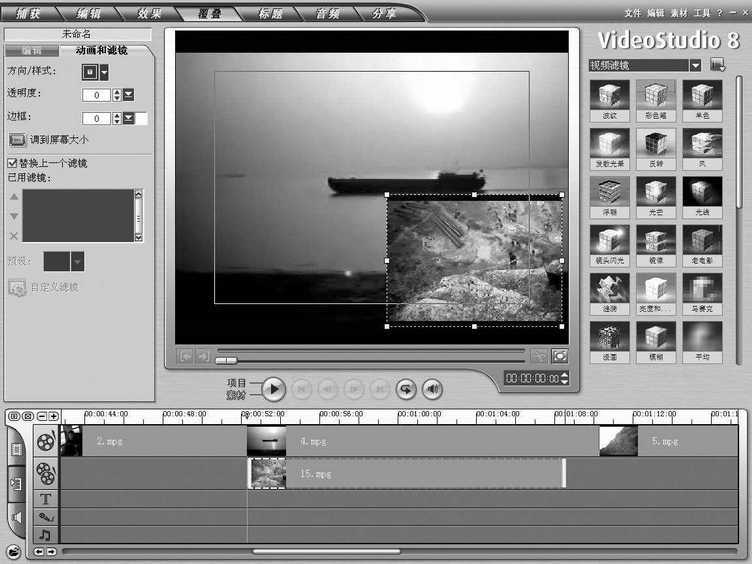Switch to the 标题 step tab
Viewport: 752px width, 564px height.
click(270, 14)
